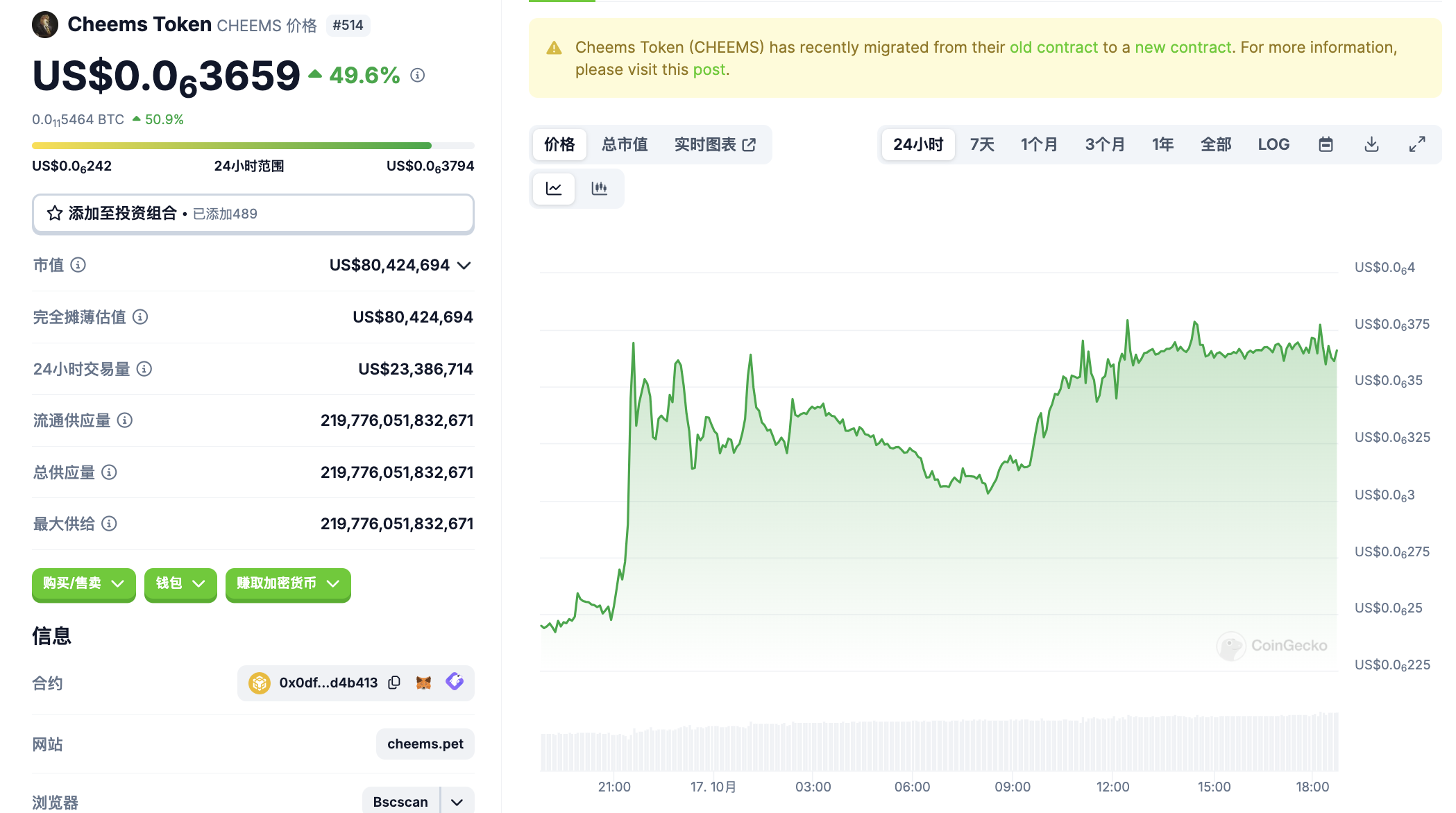This screenshot has height=813, width=1456.
Task: Click the 'old contract' link
Action: coord(1053,47)
